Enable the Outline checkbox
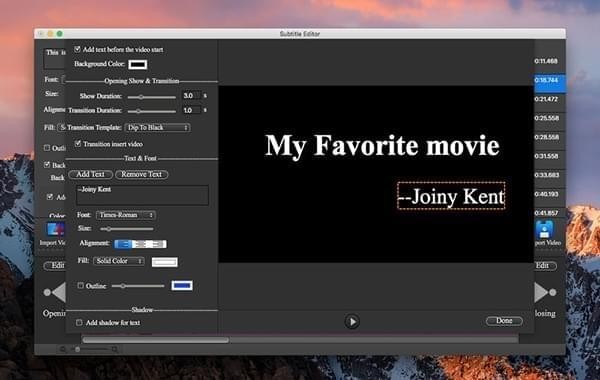The width and height of the screenshot is (600, 380). [80, 285]
